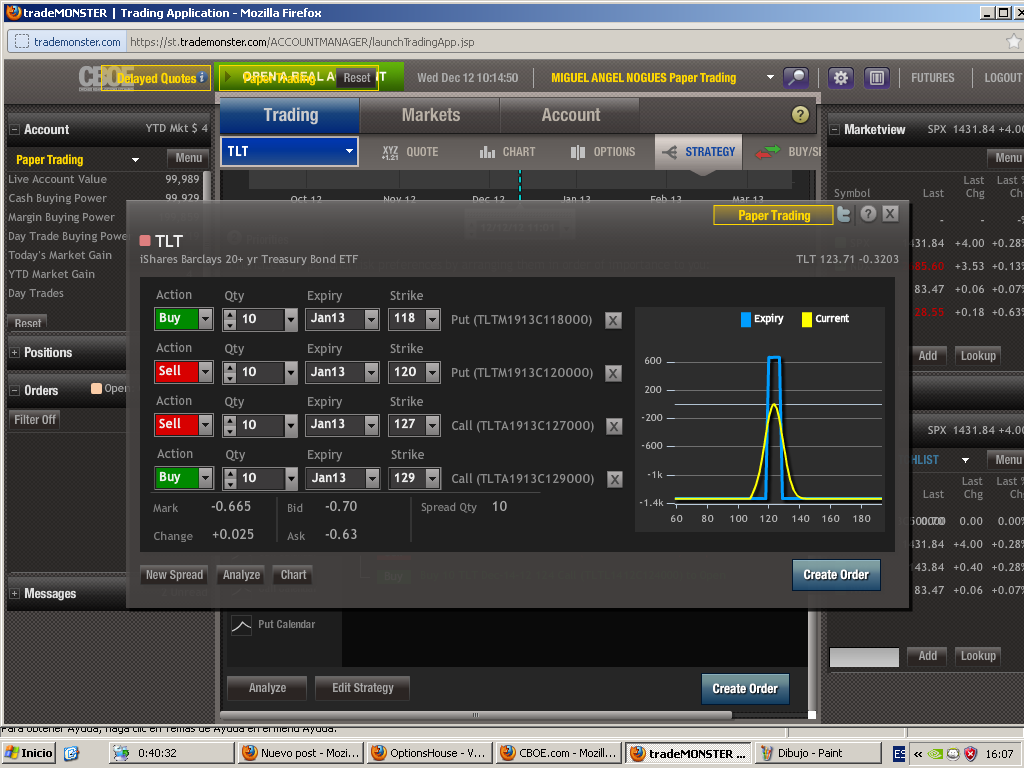Click the Reset button in header

357,78
